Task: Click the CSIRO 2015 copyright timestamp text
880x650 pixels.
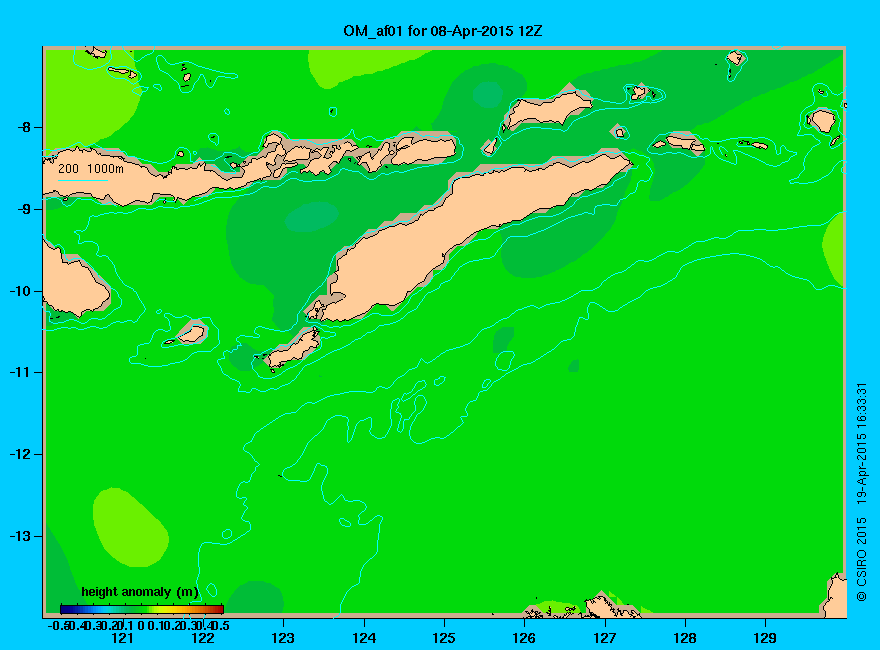Action: tap(862, 492)
